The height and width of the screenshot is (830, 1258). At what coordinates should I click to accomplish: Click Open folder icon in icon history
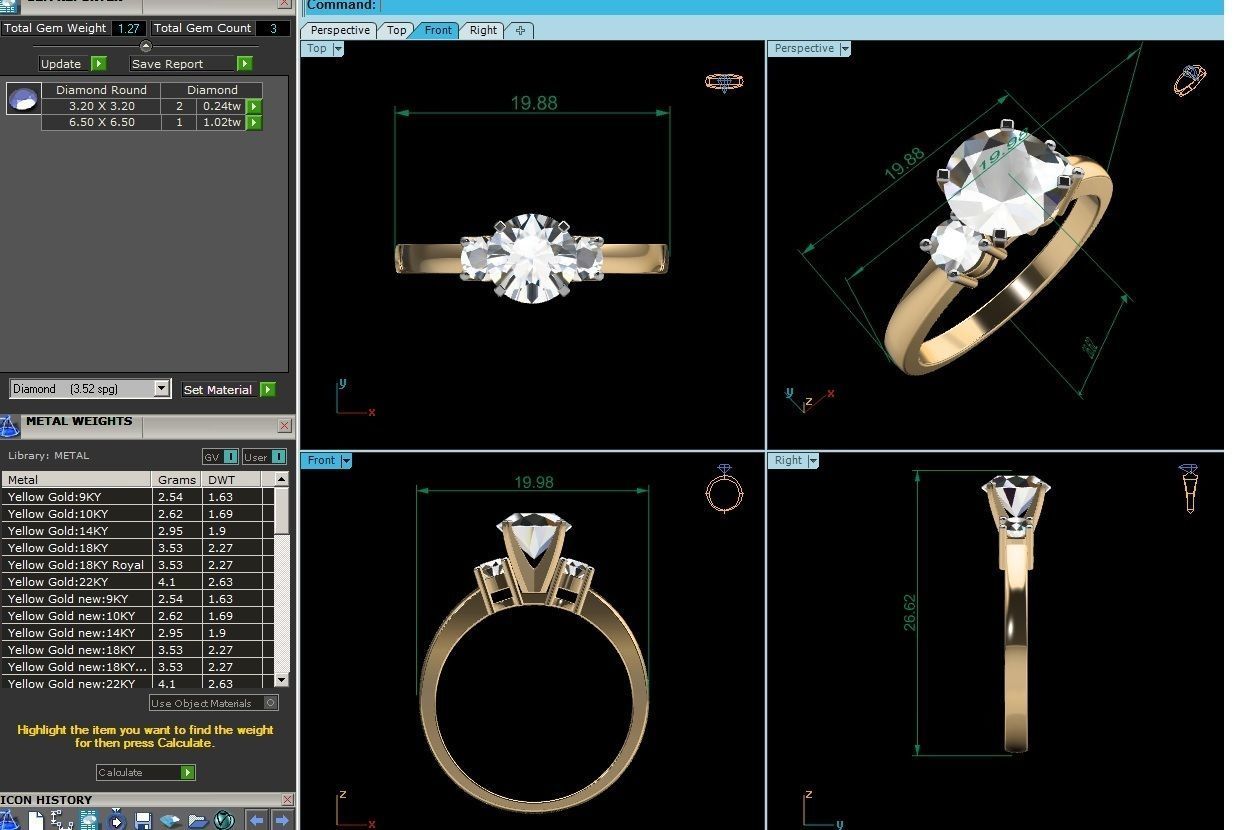[197, 820]
